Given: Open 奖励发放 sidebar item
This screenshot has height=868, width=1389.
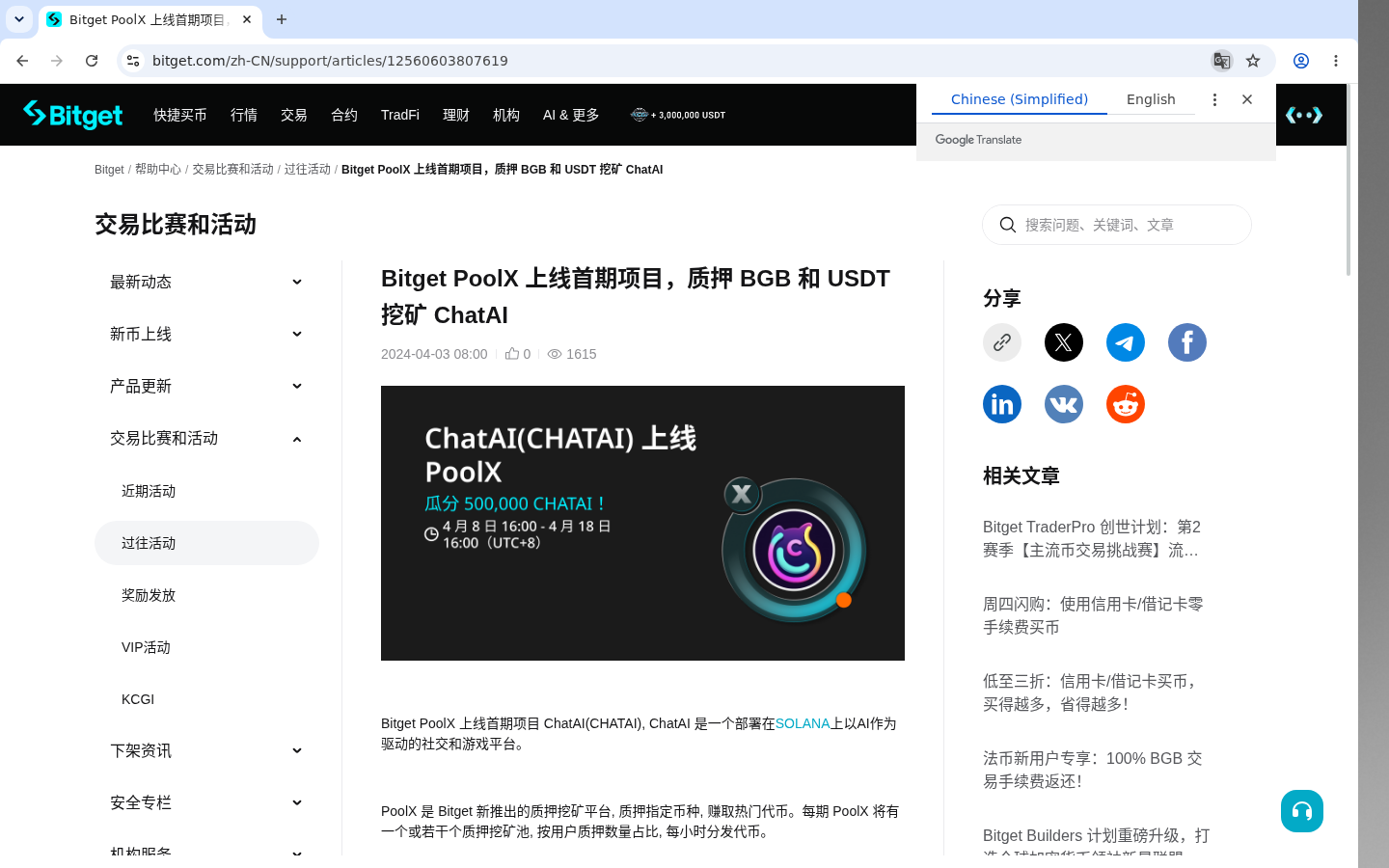Looking at the screenshot, I should coord(206,595).
